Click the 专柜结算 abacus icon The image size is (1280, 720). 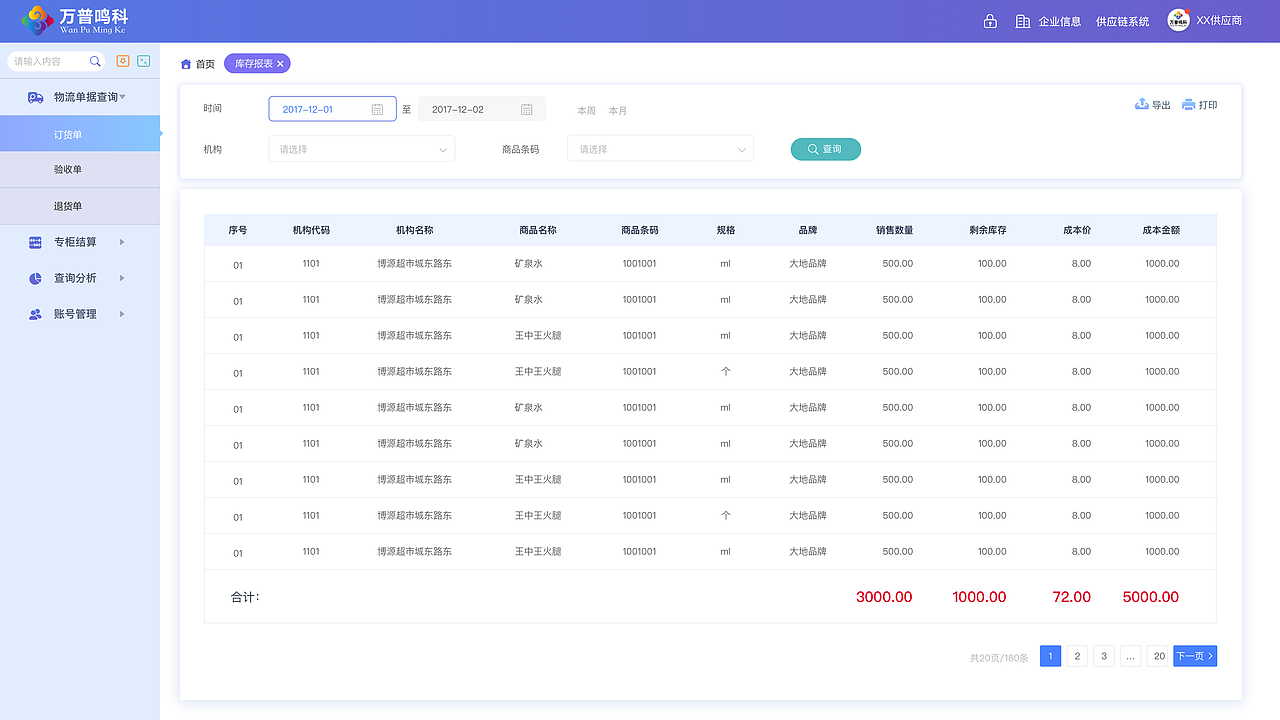coord(35,242)
